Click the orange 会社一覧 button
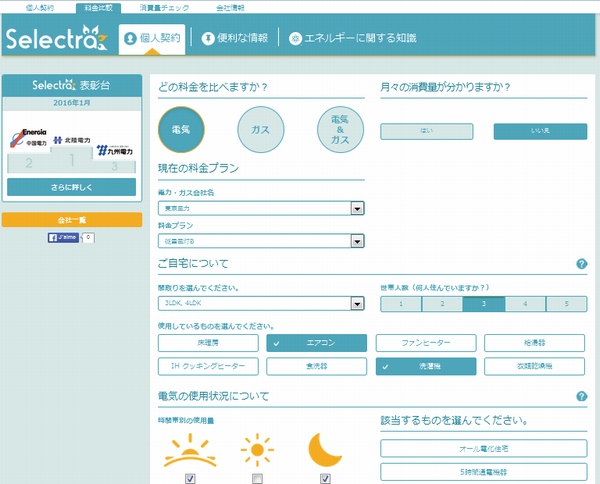Viewport: 600px width, 484px height. [x=71, y=219]
